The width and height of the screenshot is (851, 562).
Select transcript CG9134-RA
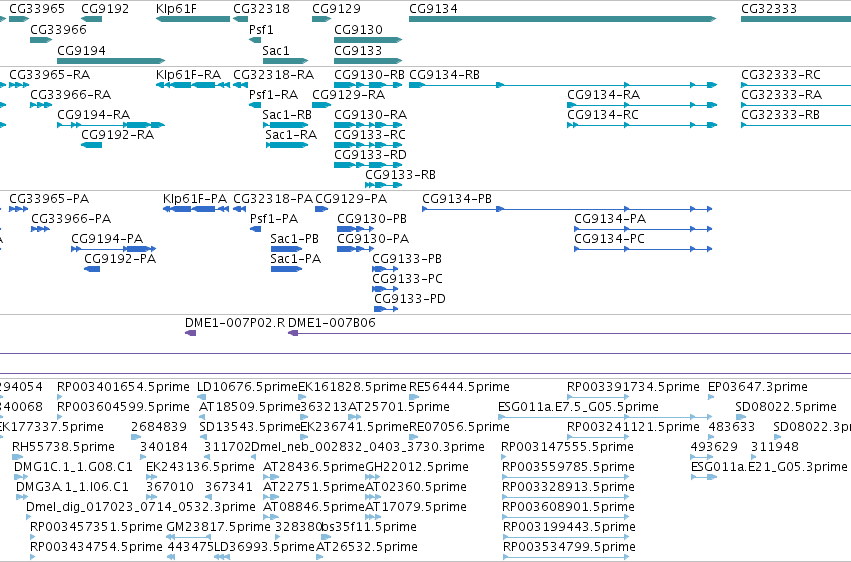pos(642,105)
